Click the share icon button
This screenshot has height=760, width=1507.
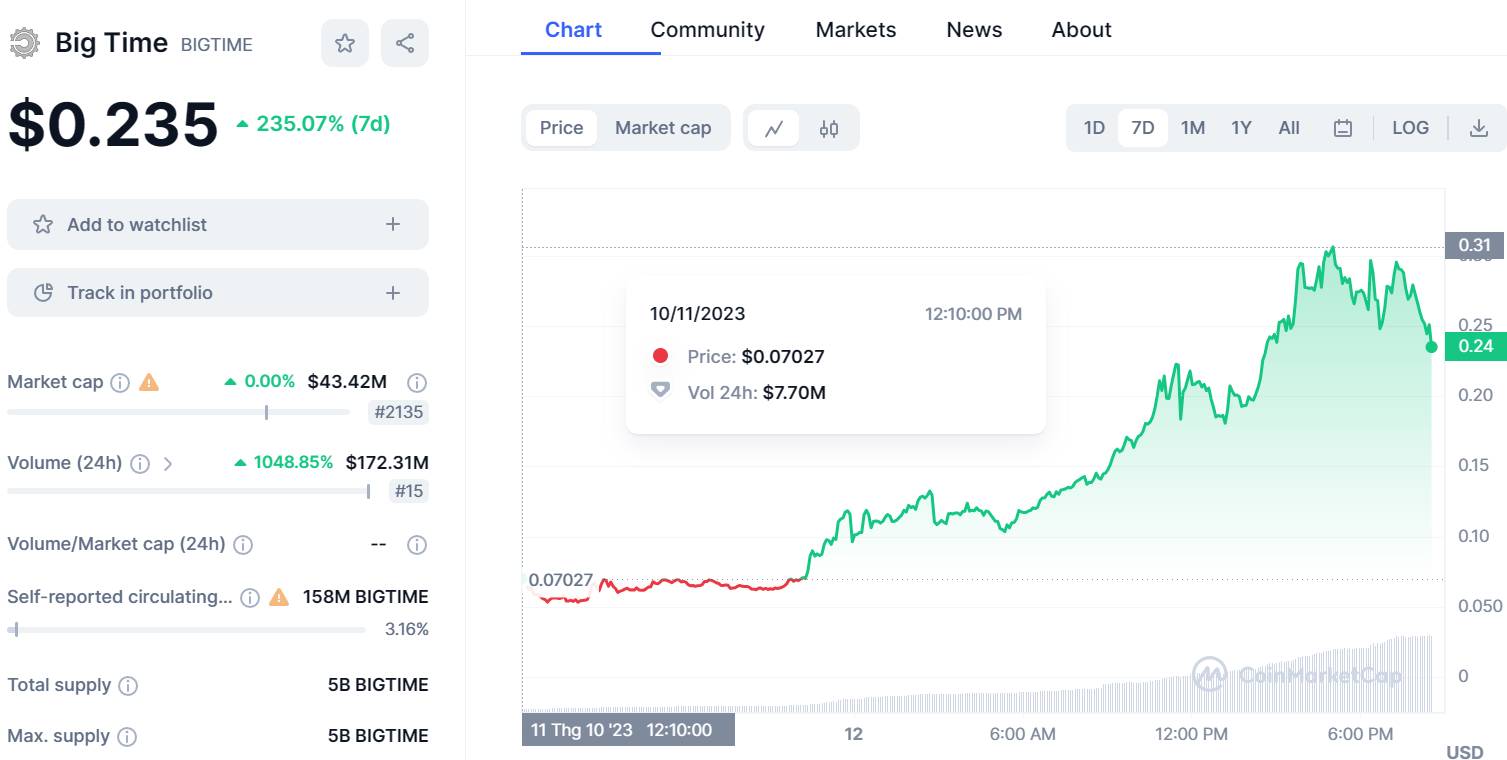pos(405,43)
